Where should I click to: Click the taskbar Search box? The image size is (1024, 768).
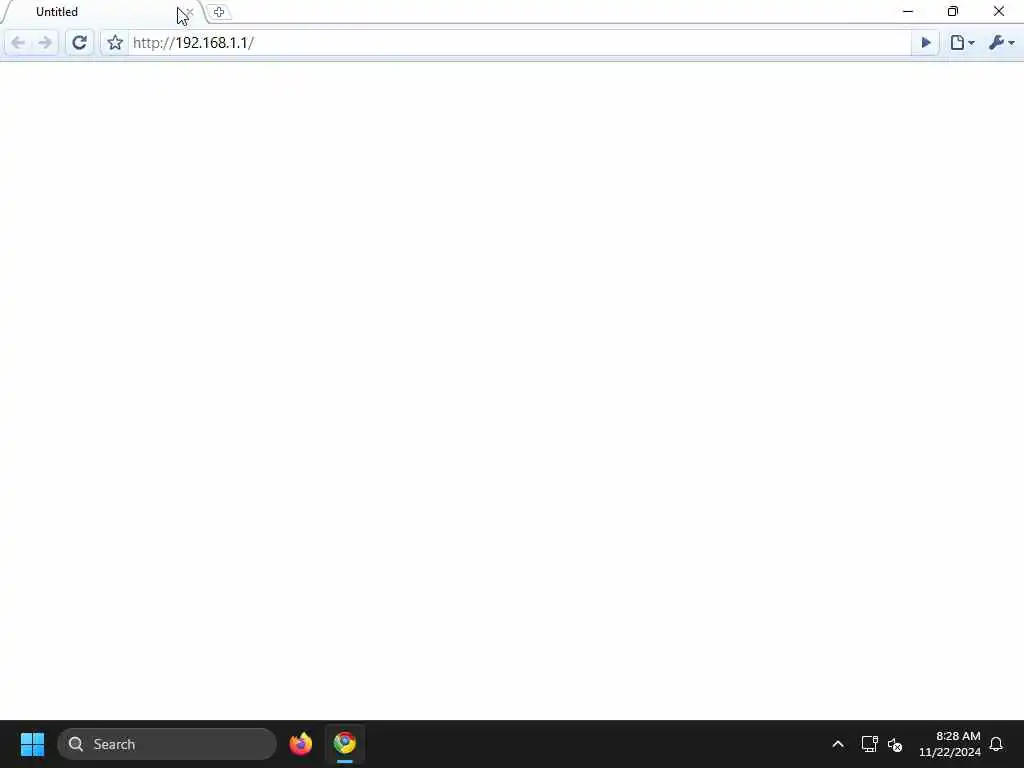click(167, 744)
